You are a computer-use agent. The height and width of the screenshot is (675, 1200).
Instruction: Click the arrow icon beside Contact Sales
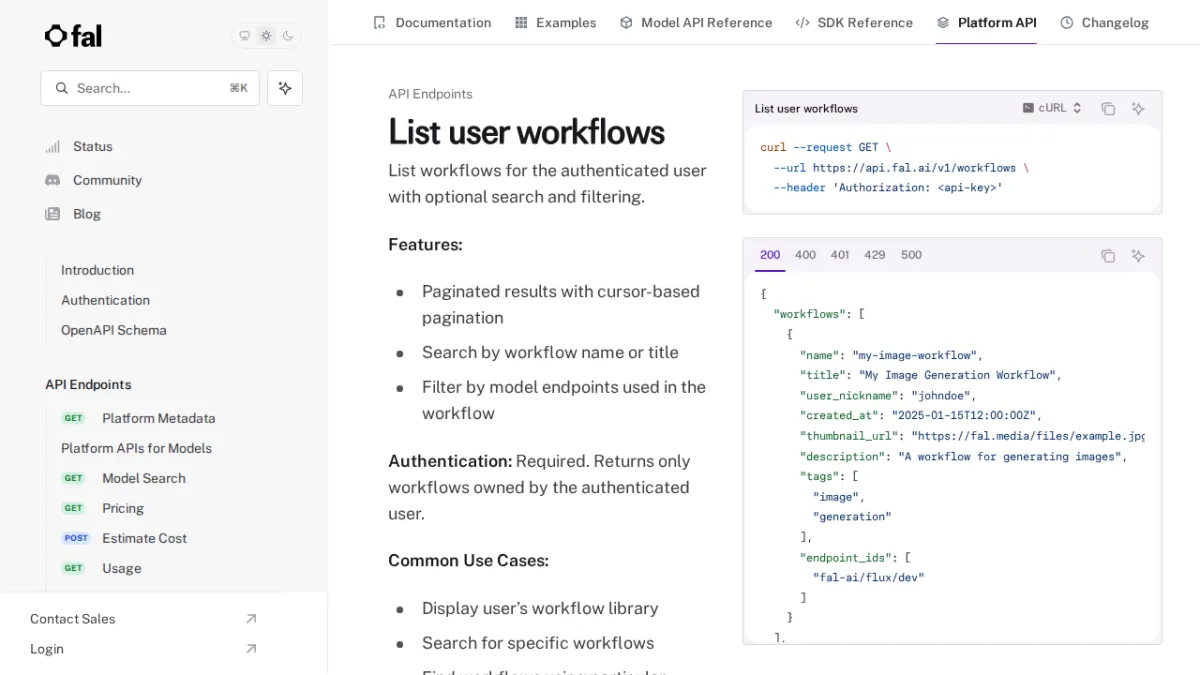251,619
